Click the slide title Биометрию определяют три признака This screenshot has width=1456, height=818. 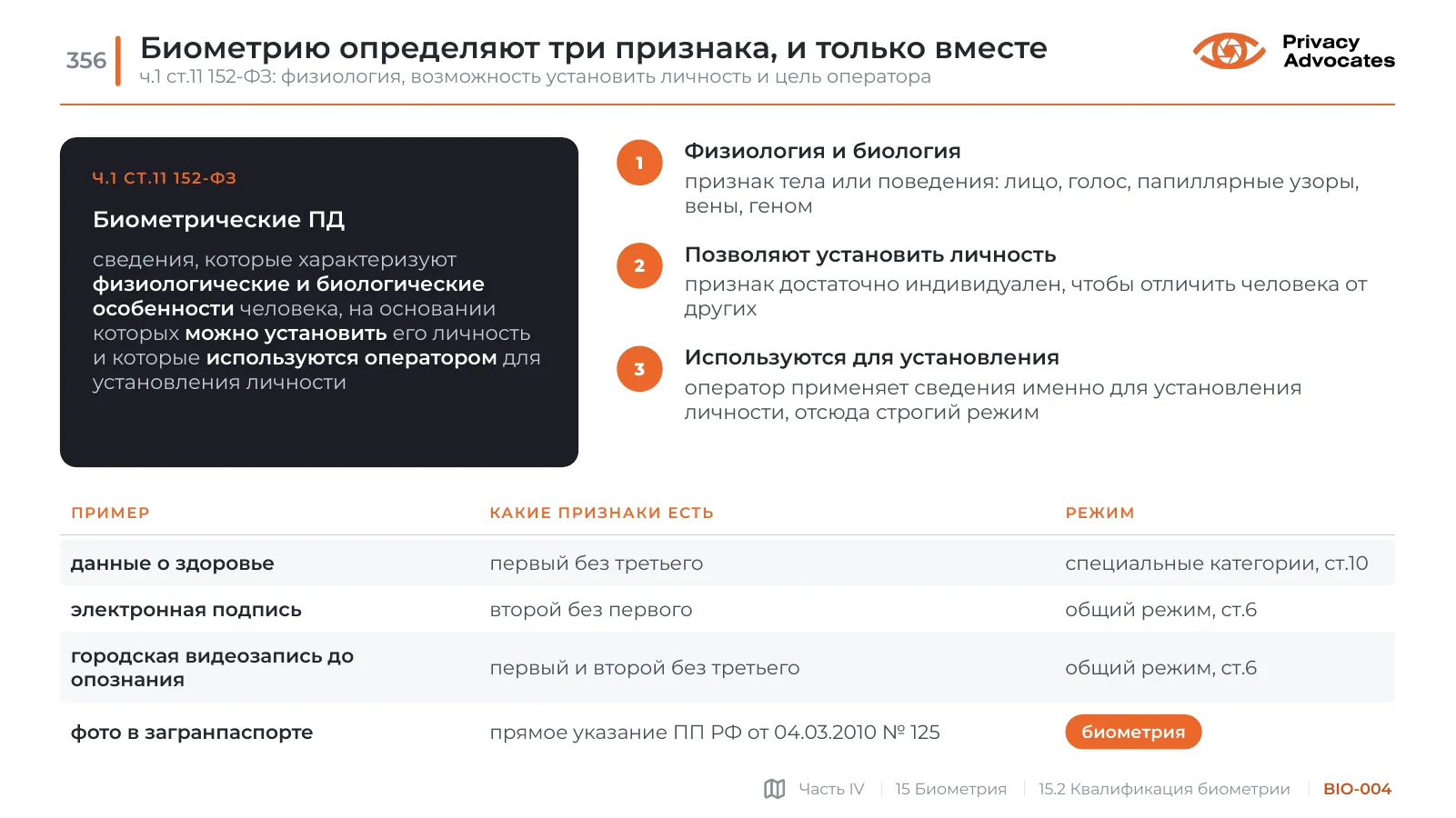pyautogui.click(x=593, y=47)
